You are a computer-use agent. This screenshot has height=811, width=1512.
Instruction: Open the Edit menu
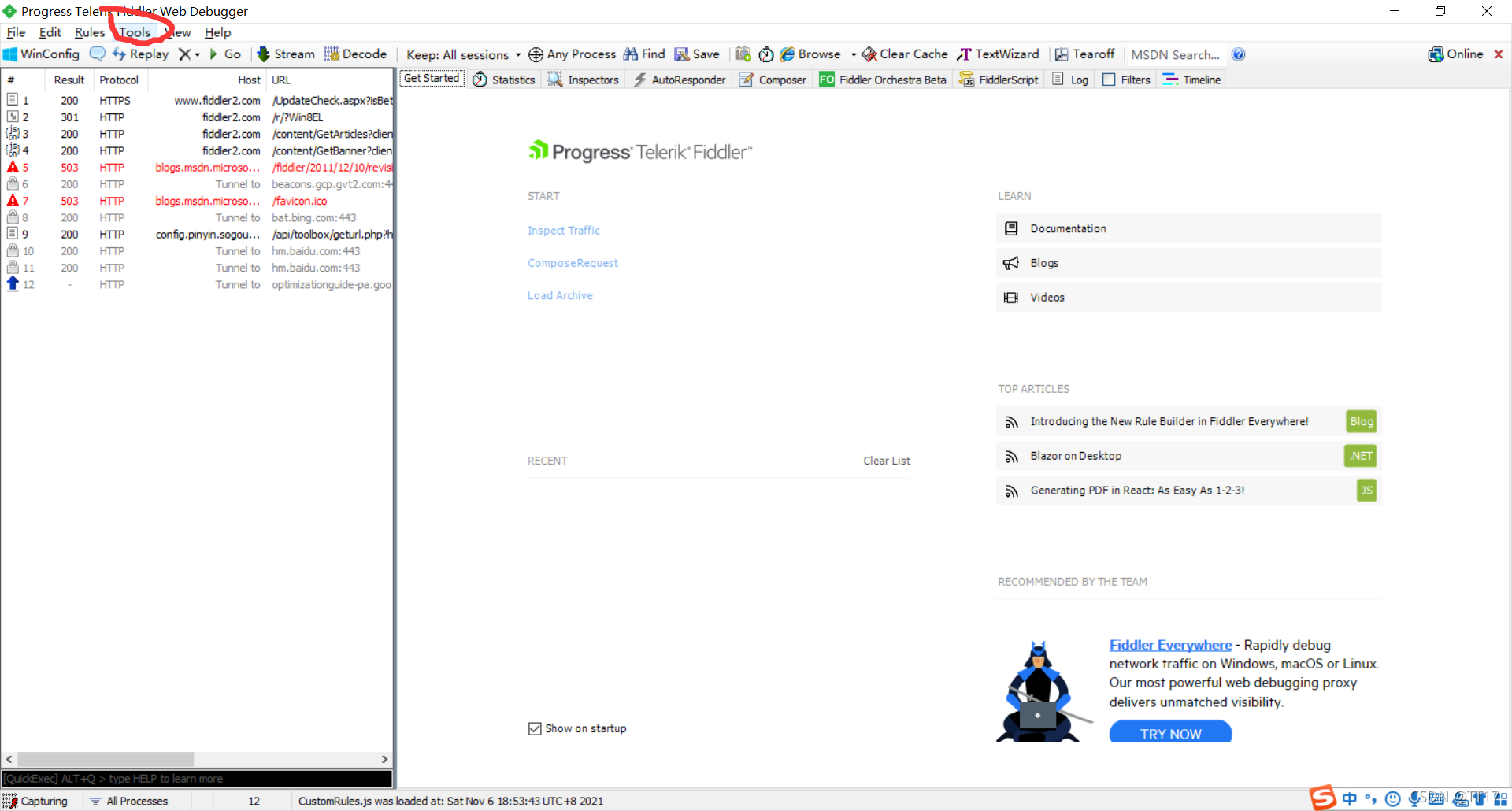[50, 32]
